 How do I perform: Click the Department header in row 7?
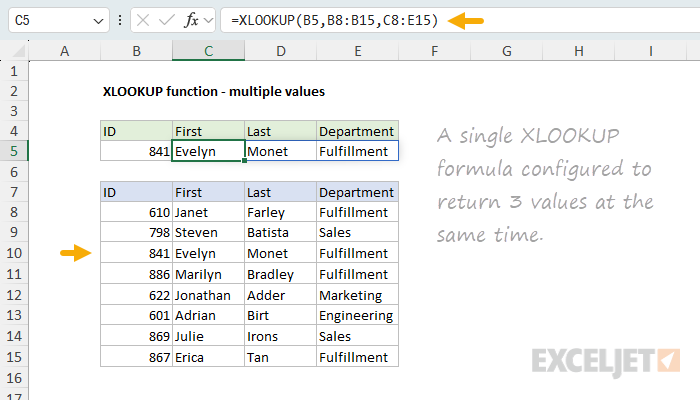[358, 192]
